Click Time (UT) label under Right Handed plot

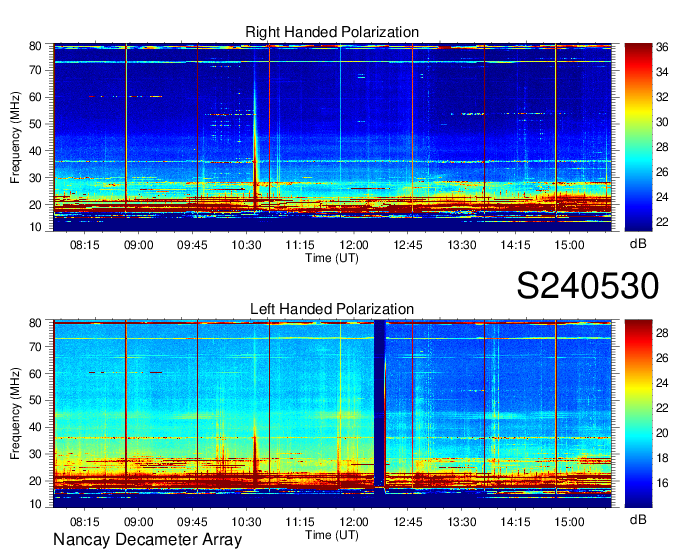pos(332,258)
